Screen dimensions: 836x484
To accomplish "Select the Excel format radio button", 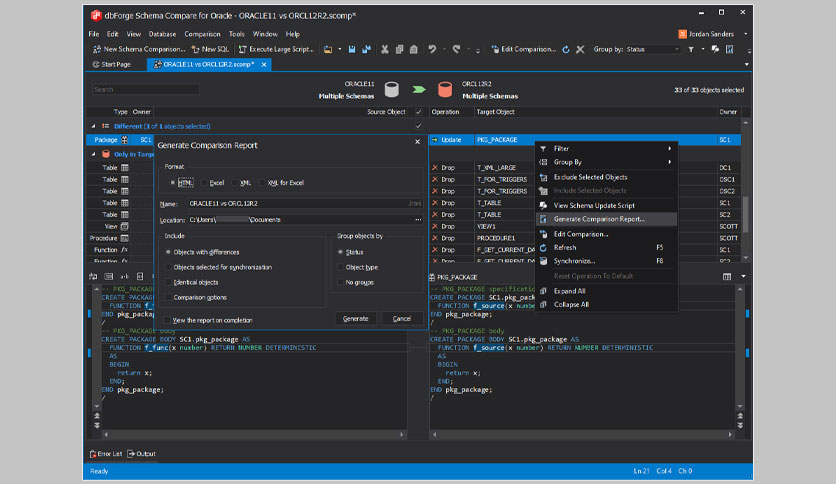I will click(x=204, y=182).
